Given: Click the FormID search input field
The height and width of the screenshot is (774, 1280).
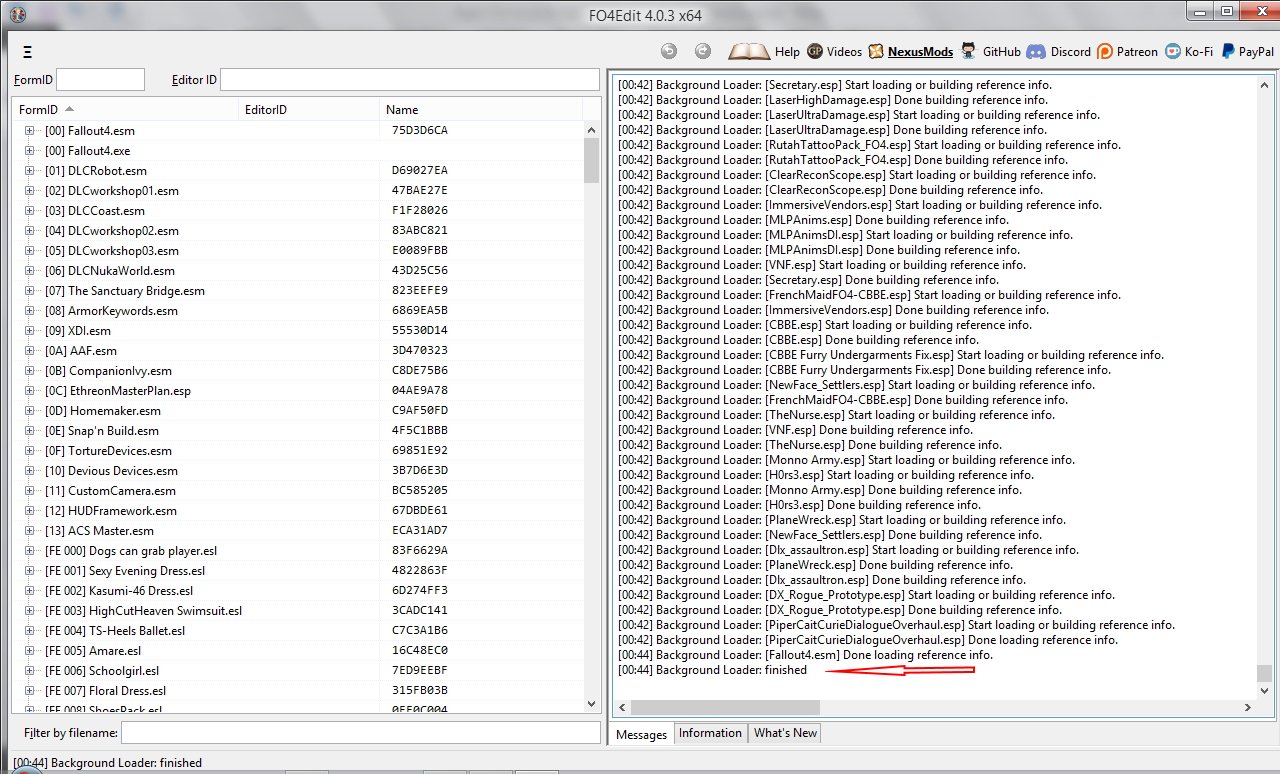Looking at the screenshot, I should coord(100,80).
